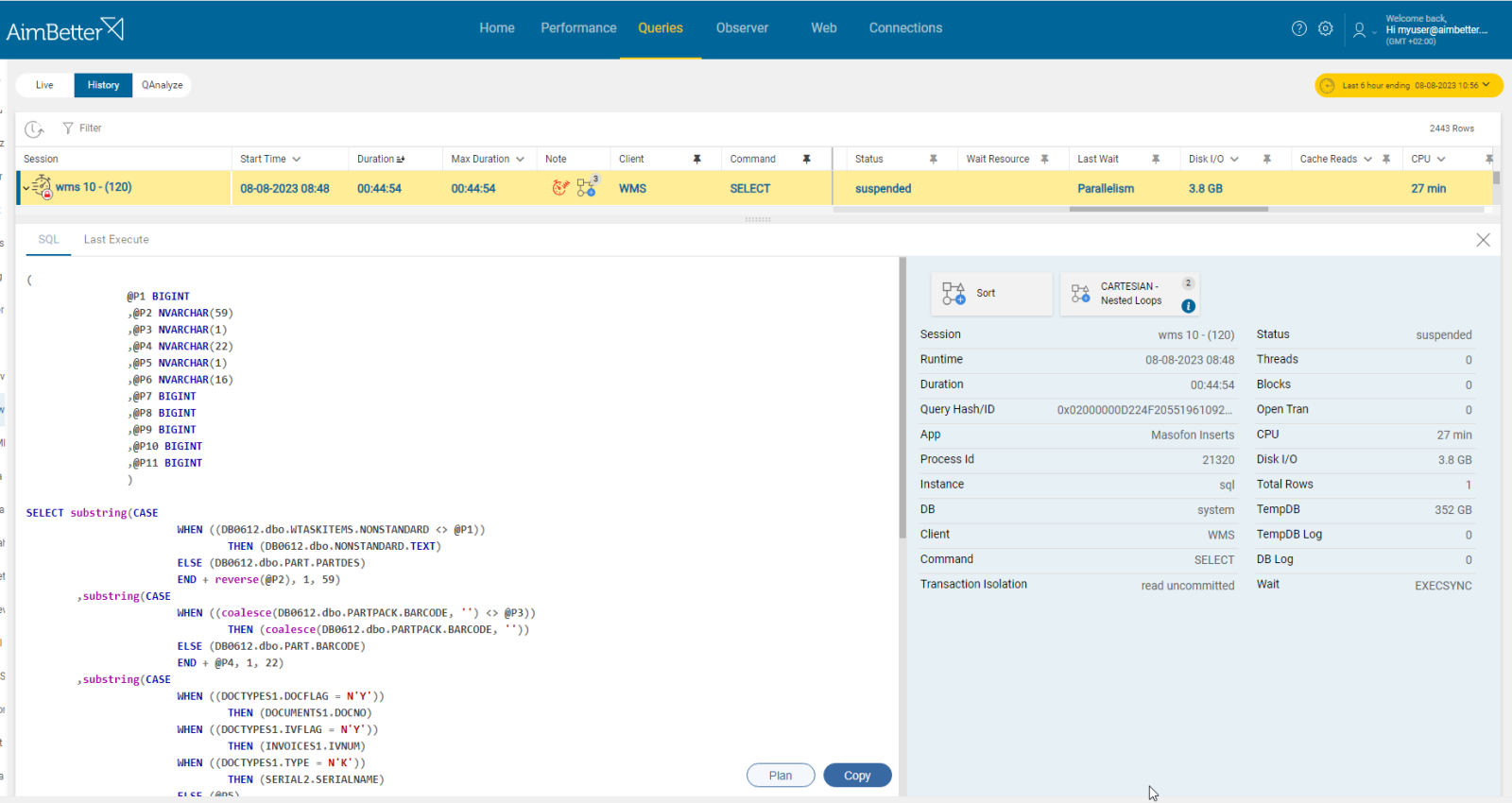The height and width of the screenshot is (803, 1512).
Task: Open Cache Reads column dropdown arrow
Action: pos(1367,160)
